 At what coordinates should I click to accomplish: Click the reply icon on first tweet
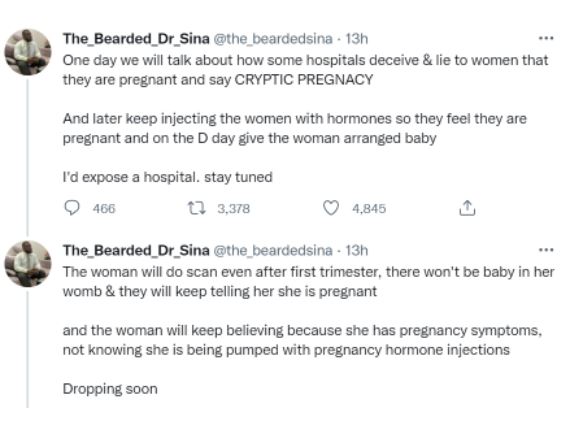click(x=72, y=208)
